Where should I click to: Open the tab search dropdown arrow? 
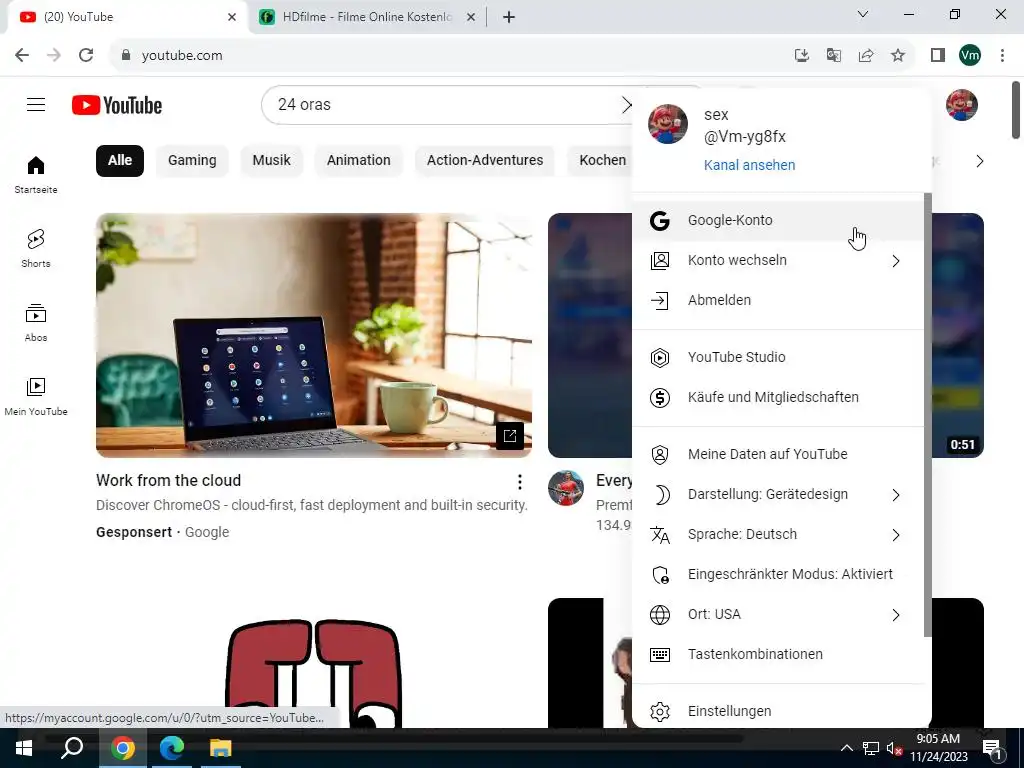863,14
